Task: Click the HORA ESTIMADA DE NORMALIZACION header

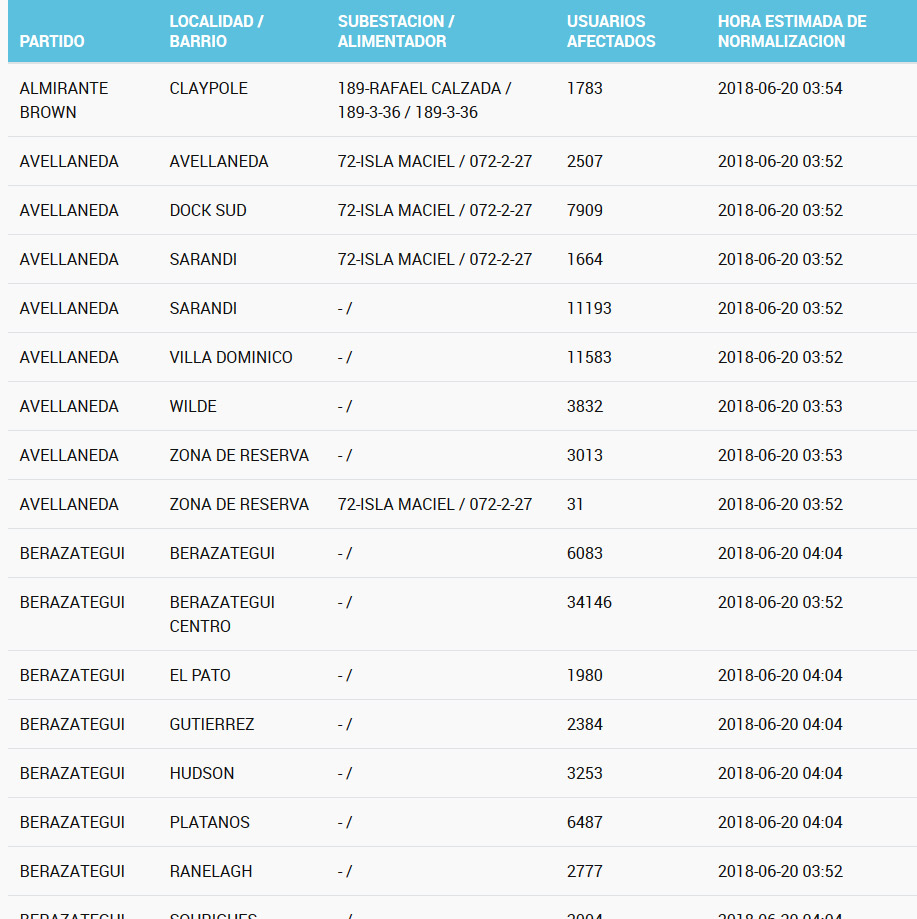Action: [x=792, y=31]
